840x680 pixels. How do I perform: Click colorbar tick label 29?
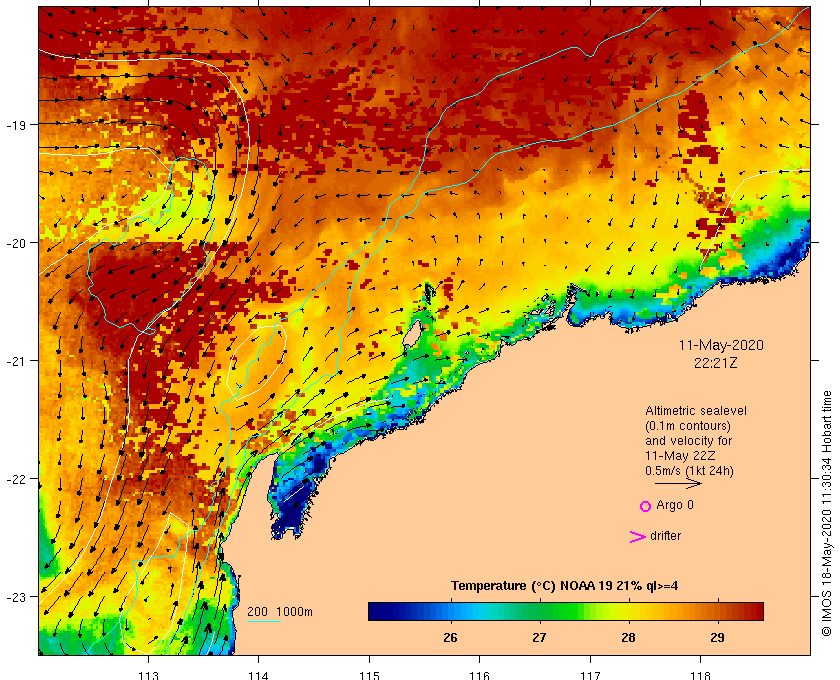click(x=717, y=638)
